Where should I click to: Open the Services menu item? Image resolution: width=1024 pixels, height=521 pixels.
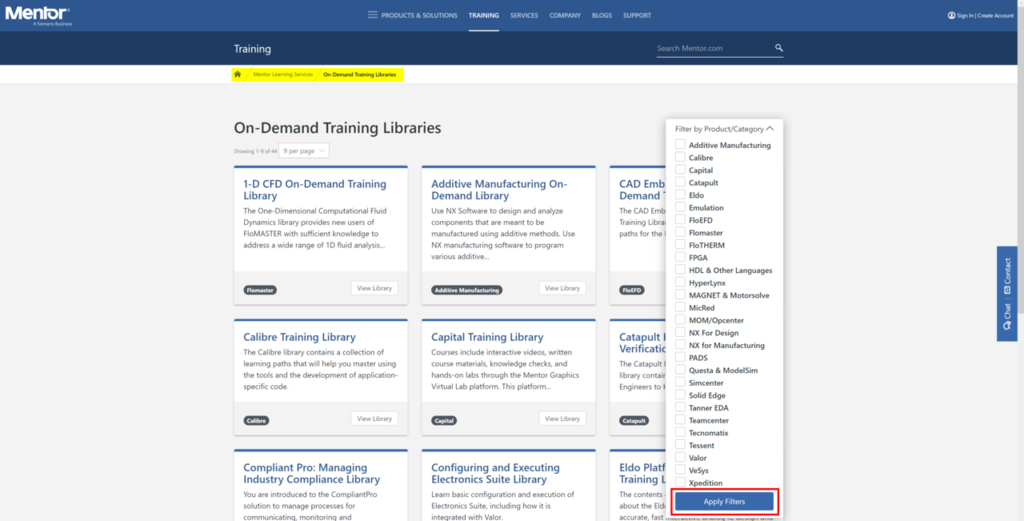[x=524, y=15]
